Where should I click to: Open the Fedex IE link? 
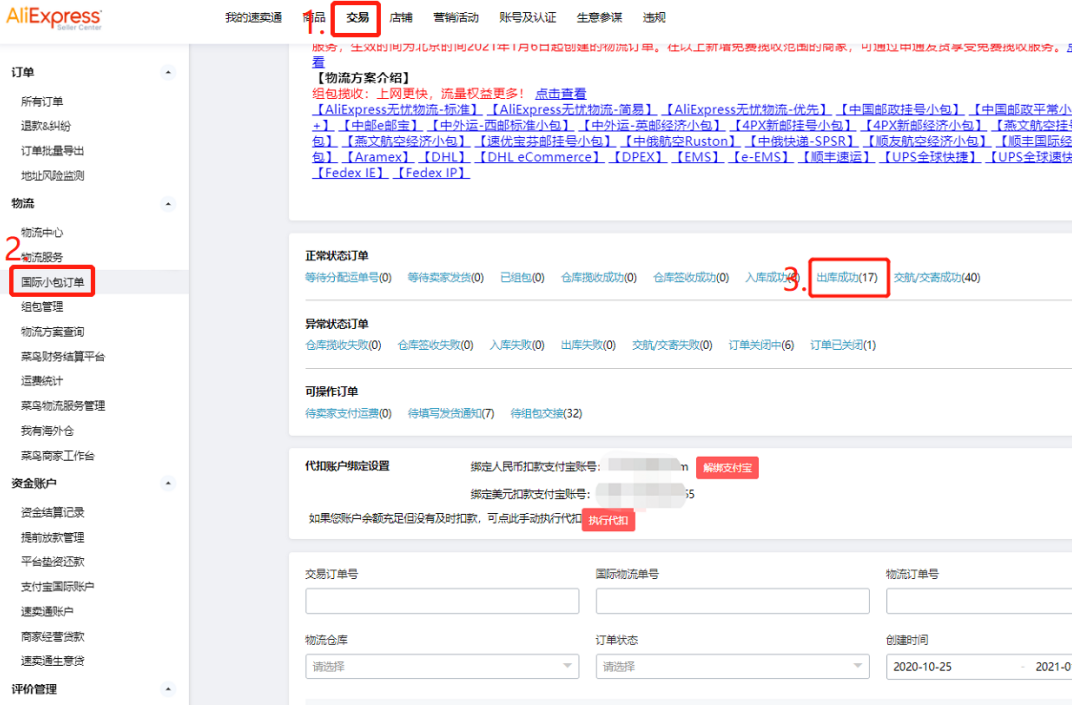pos(351,172)
